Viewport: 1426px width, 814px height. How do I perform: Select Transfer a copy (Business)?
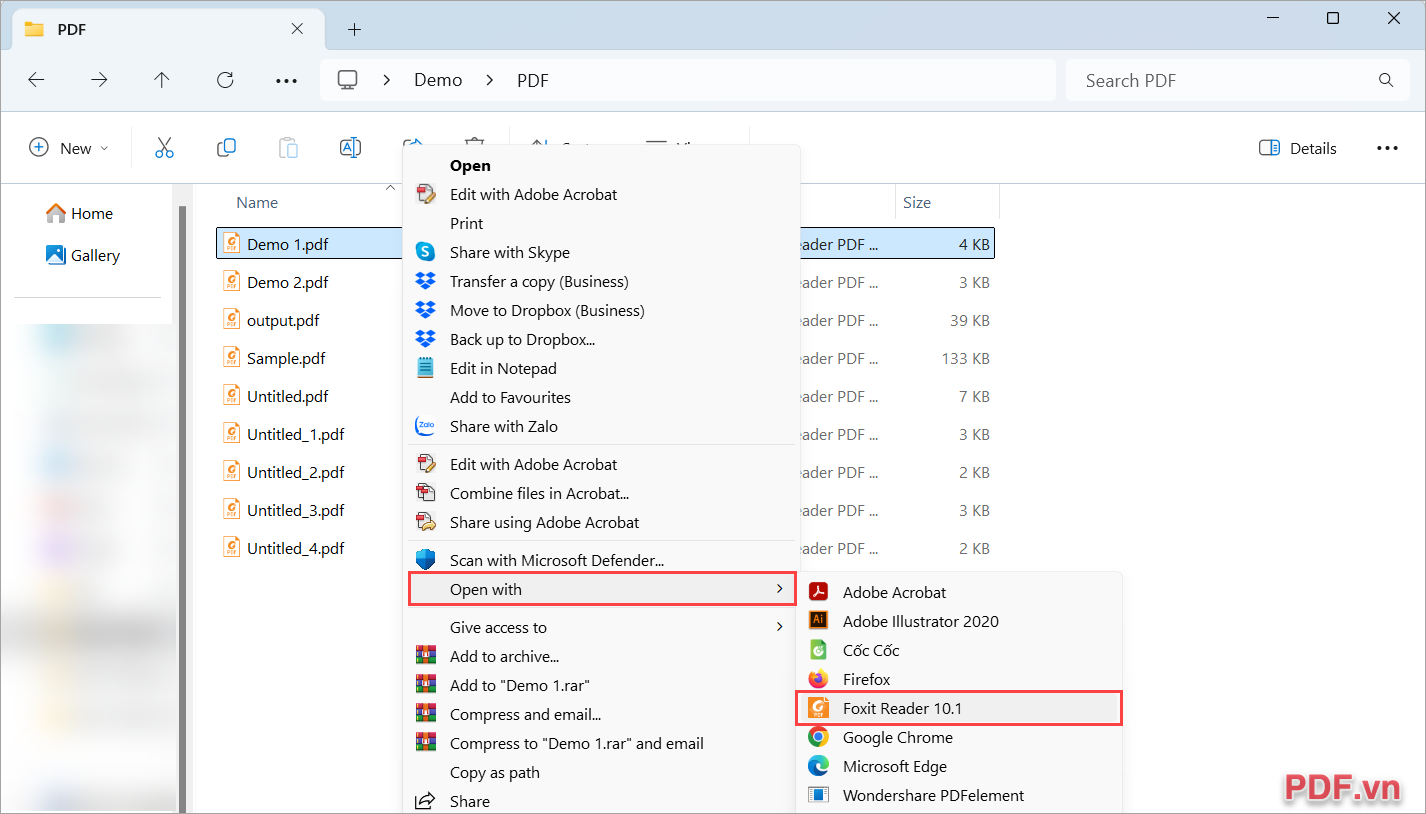(x=601, y=281)
